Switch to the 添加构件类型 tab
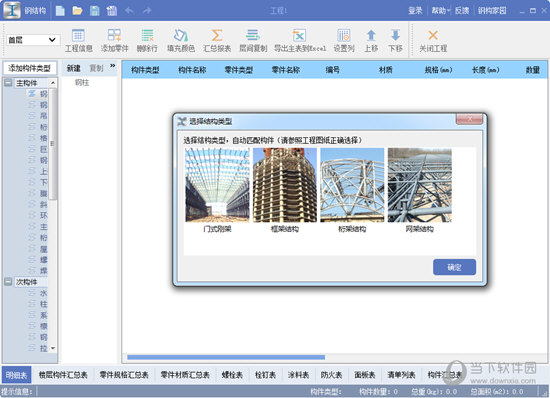Screen dimensions: 550x398 (x=30, y=68)
